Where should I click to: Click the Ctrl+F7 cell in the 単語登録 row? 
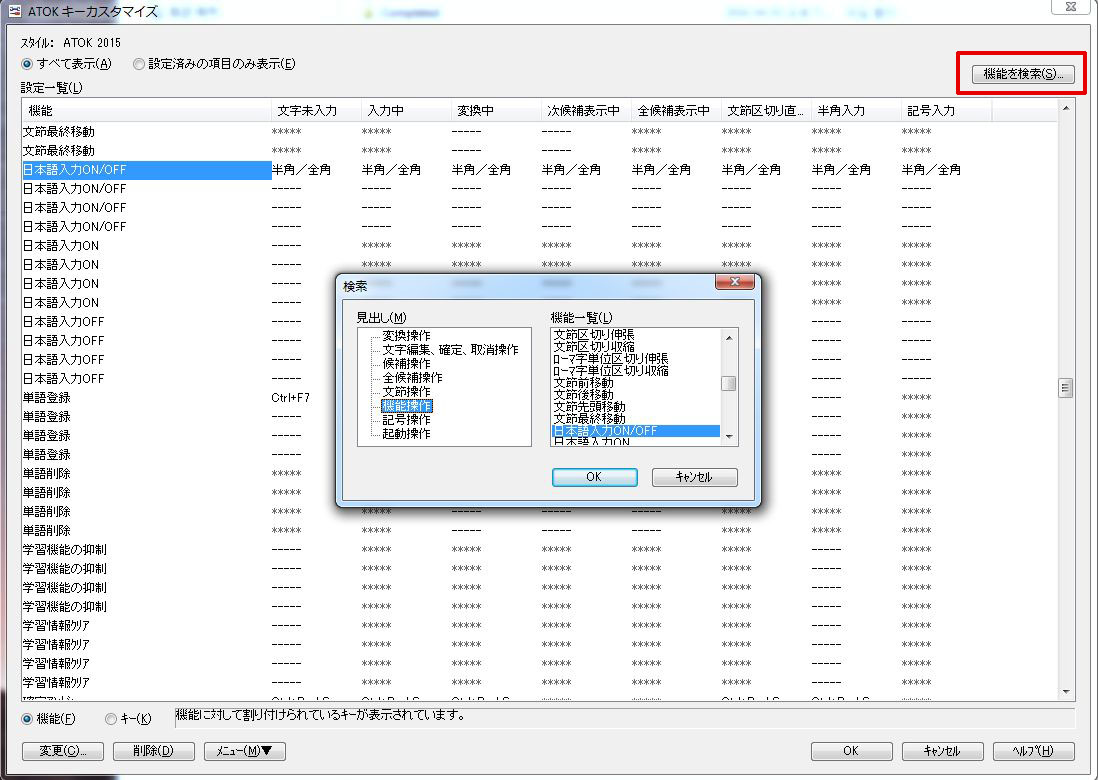click(x=291, y=398)
